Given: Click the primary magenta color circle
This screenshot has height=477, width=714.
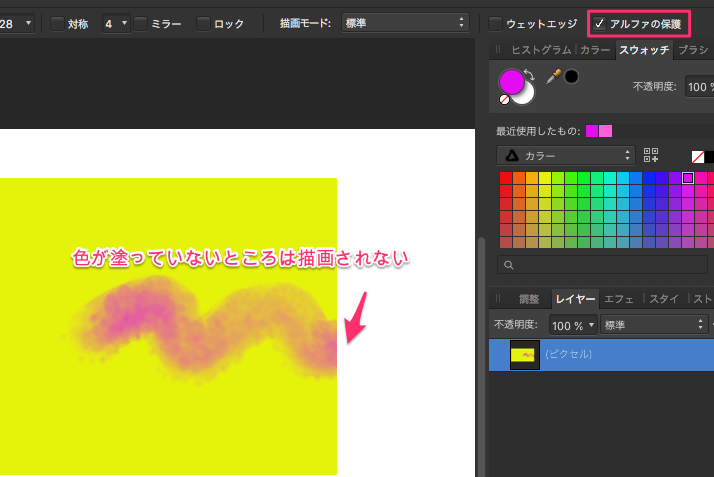Looking at the screenshot, I should pyautogui.click(x=511, y=79).
